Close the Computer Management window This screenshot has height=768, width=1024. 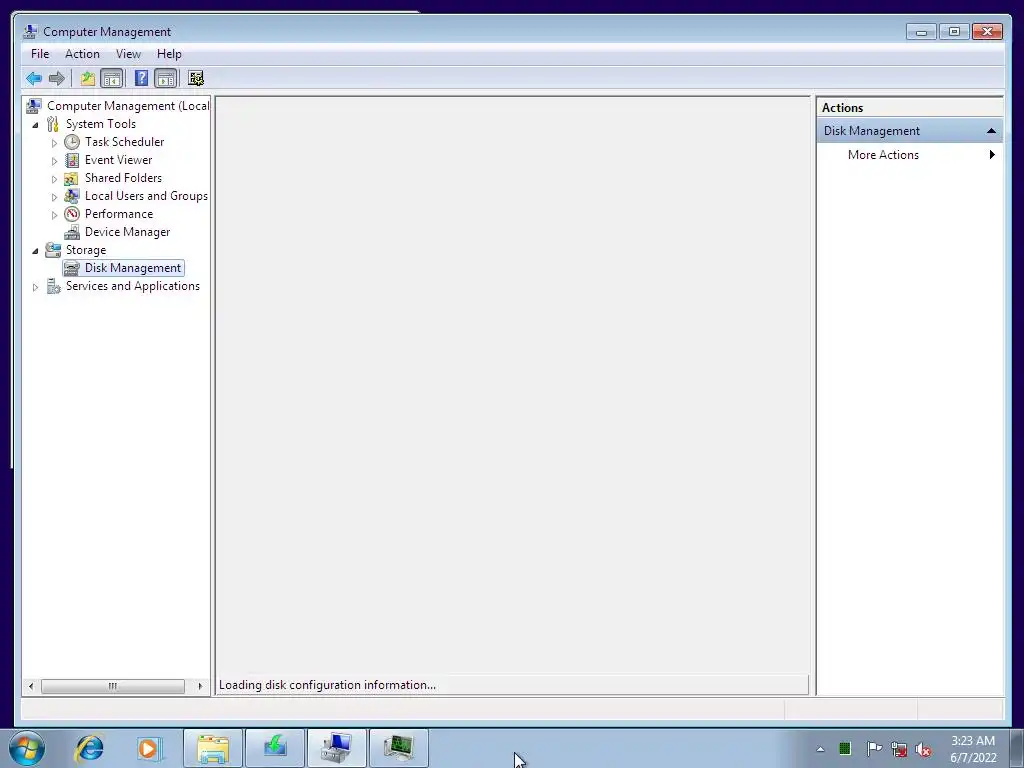pos(987,31)
